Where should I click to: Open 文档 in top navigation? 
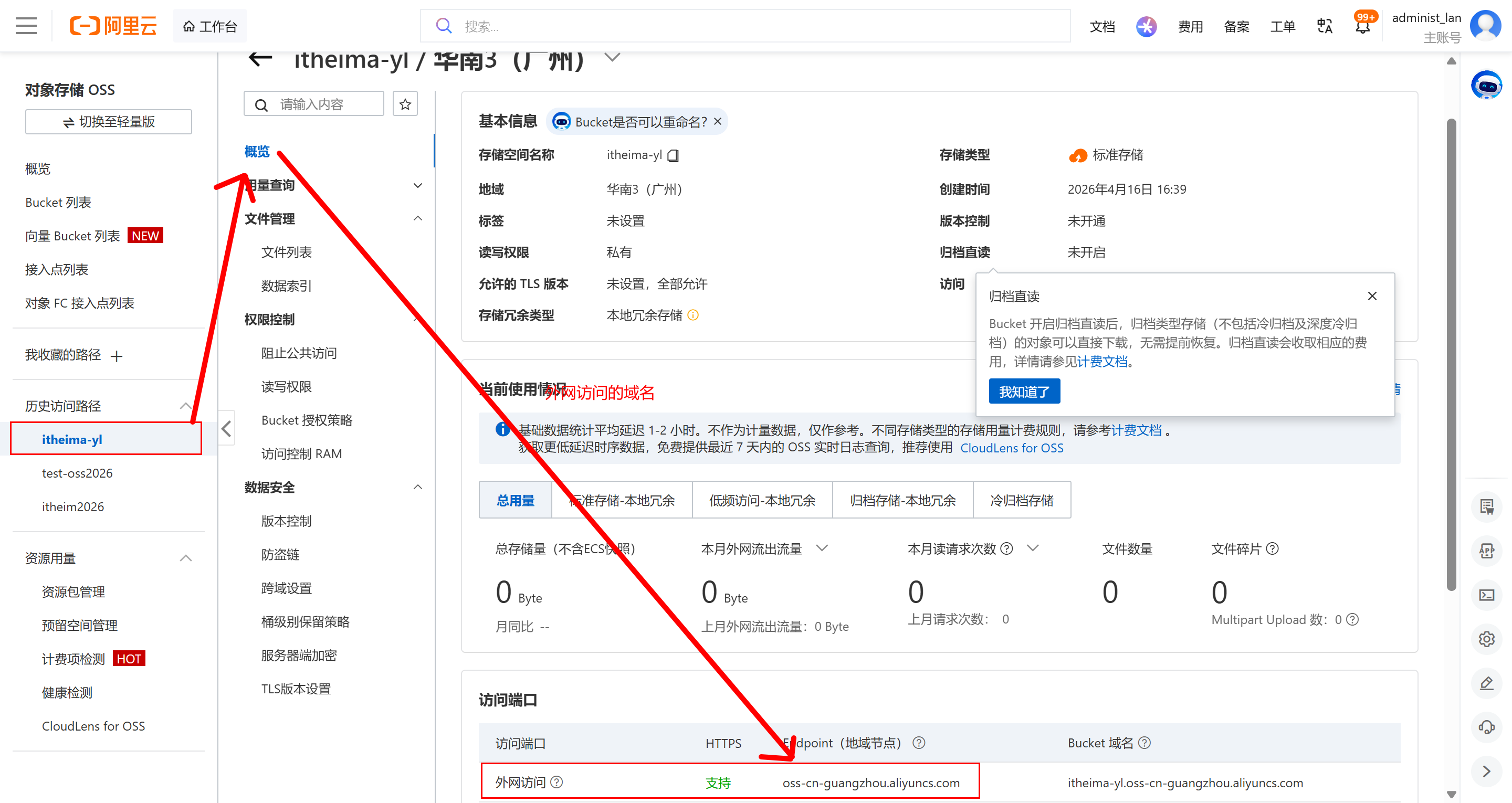coord(1102,26)
